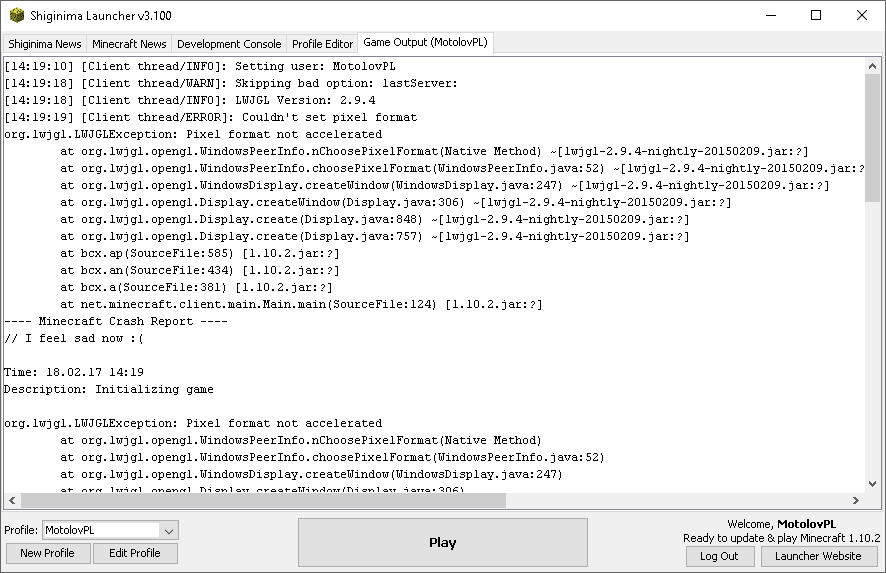This screenshot has height=573, width=886.
Task: Click the Edit Profile button
Action: 134,553
